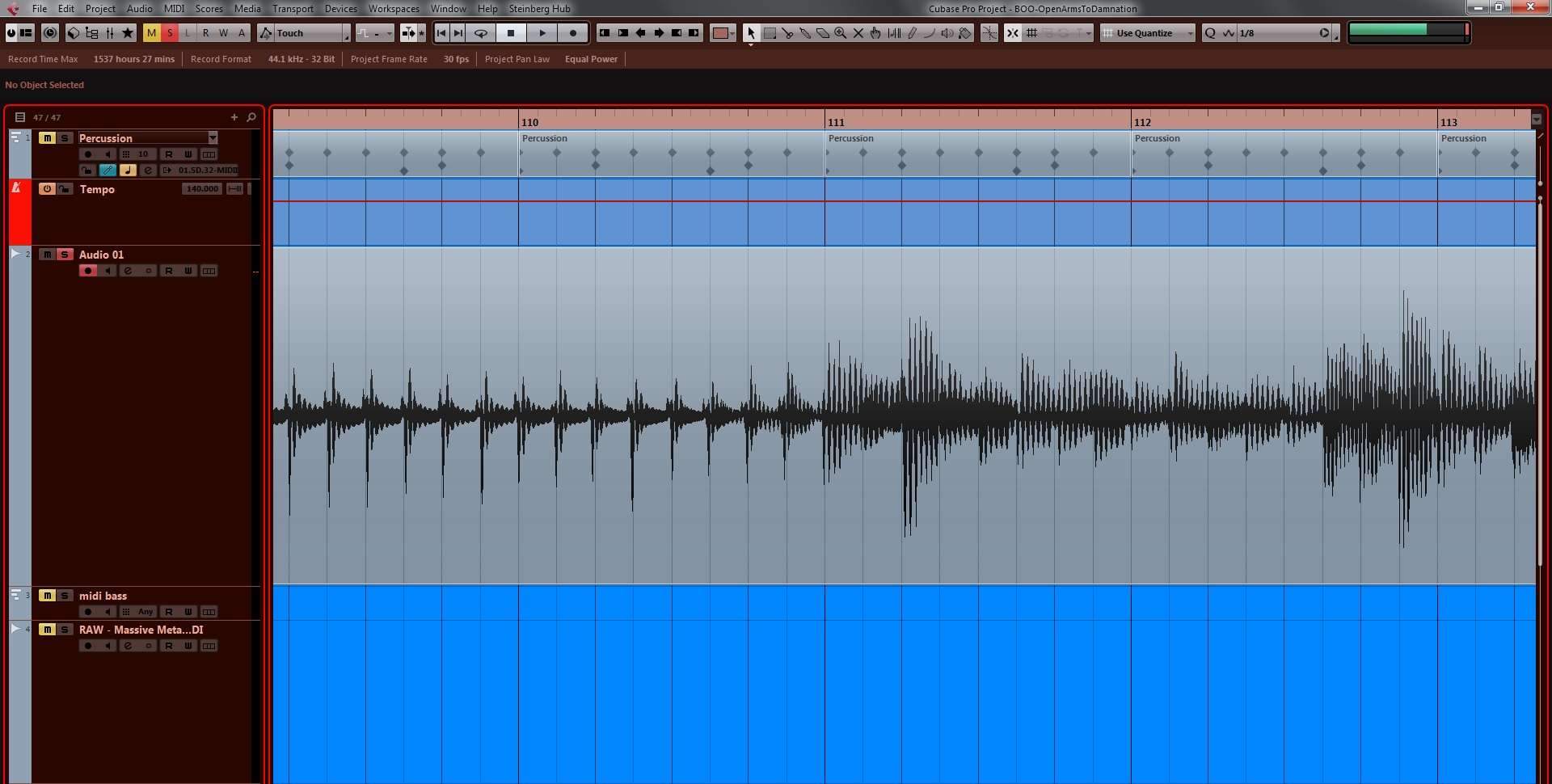Image resolution: width=1552 pixels, height=784 pixels.
Task: Open the MixConsole from toolbar
Action: pos(110,33)
